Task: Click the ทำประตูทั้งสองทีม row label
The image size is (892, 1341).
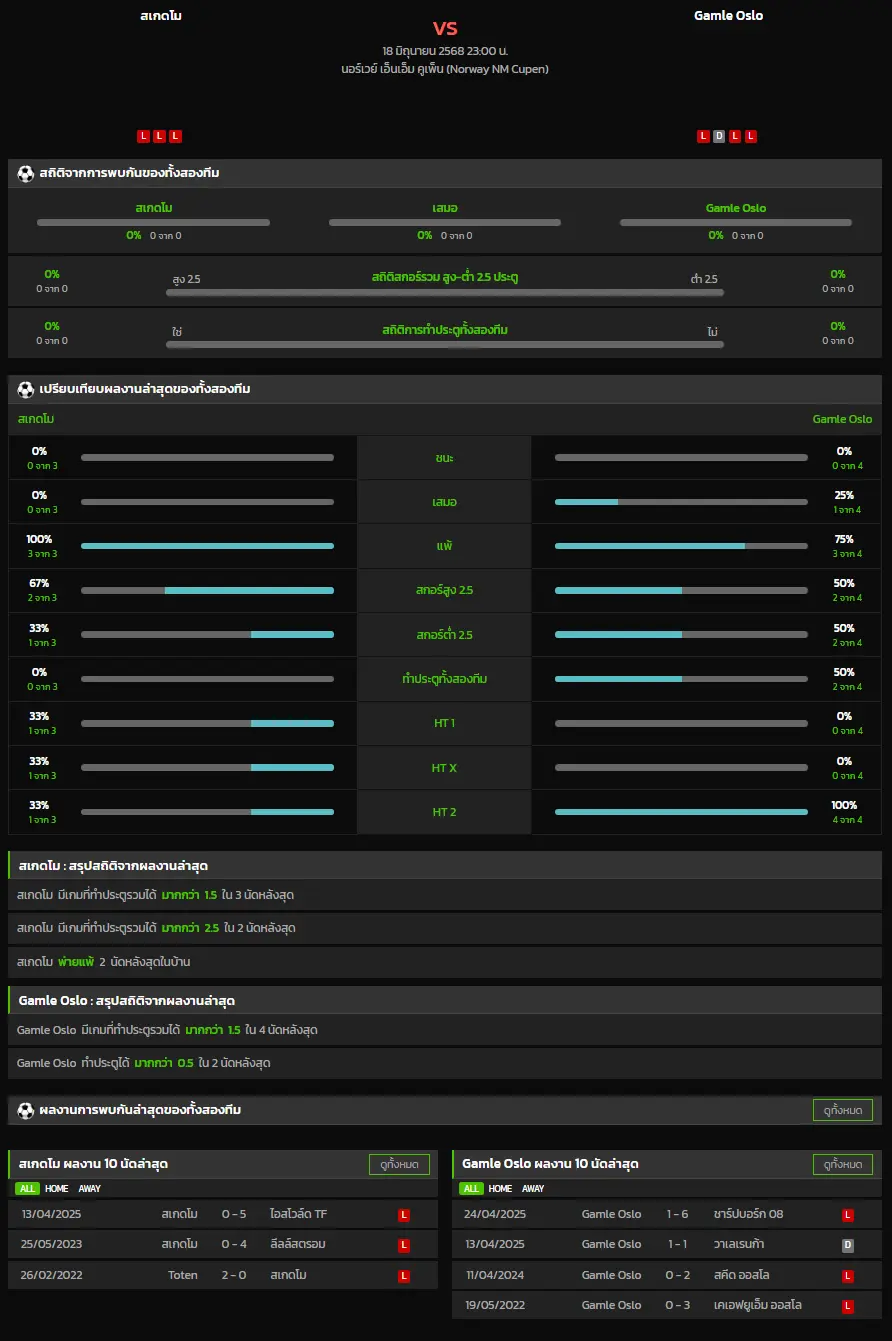Action: tap(445, 679)
